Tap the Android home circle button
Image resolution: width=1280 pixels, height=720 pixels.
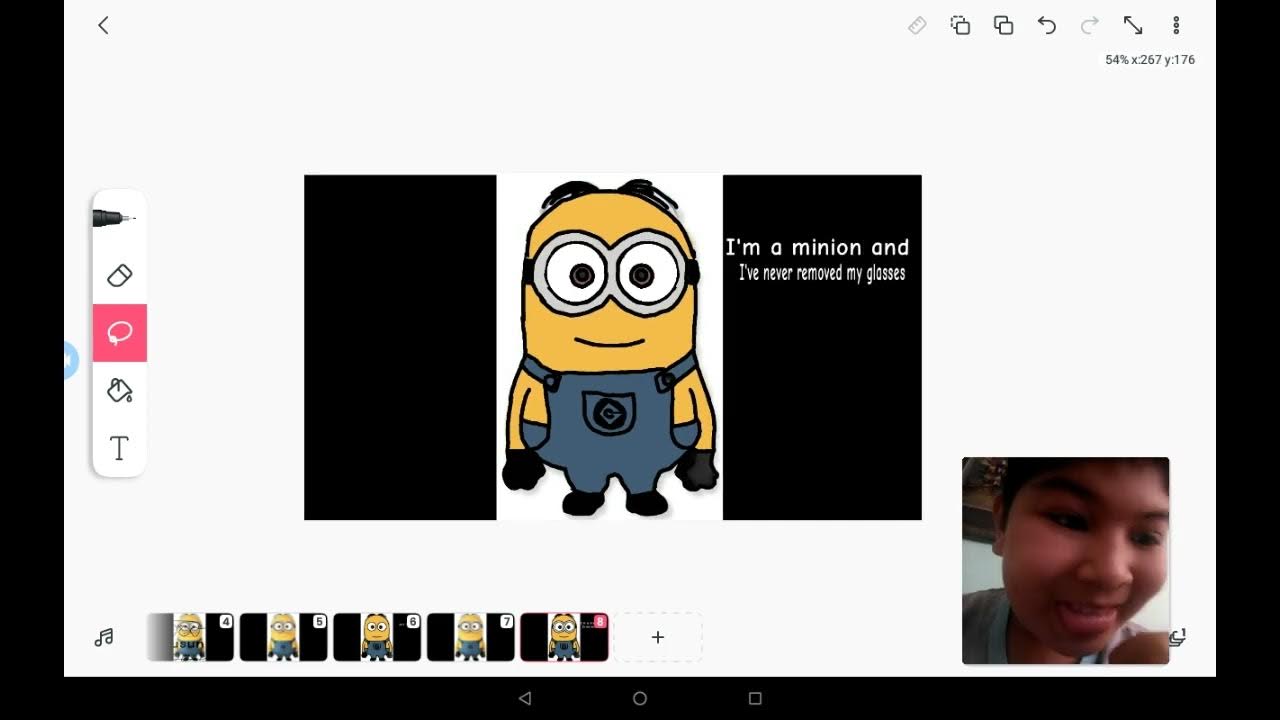tap(640, 698)
